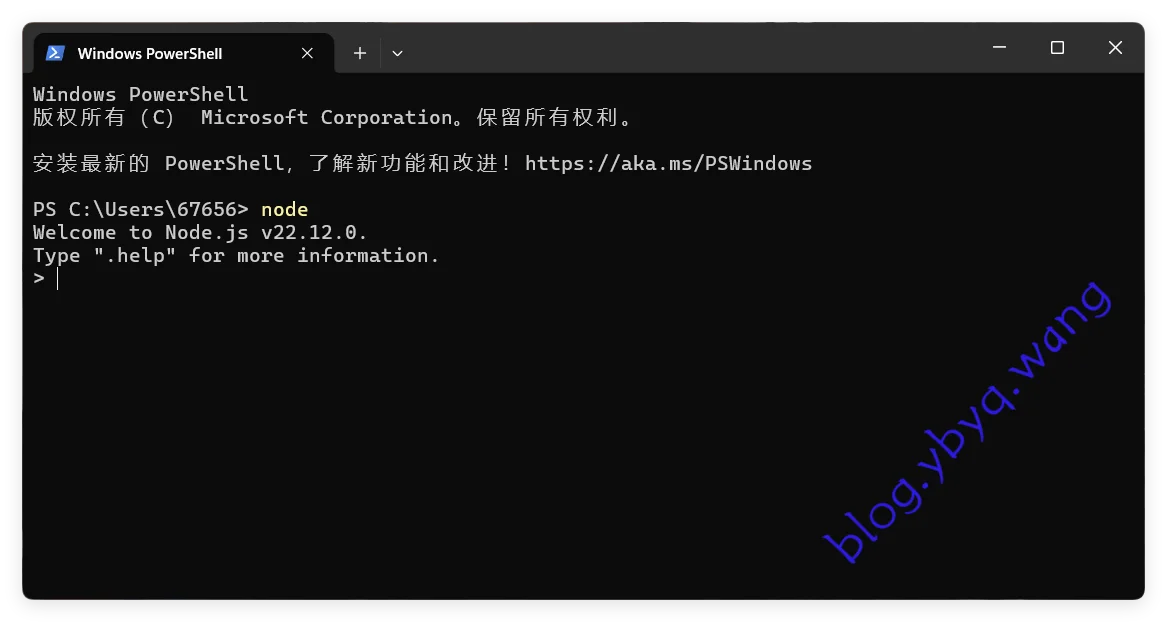Minimize the terminal window
This screenshot has height=622, width=1167.
point(998,47)
